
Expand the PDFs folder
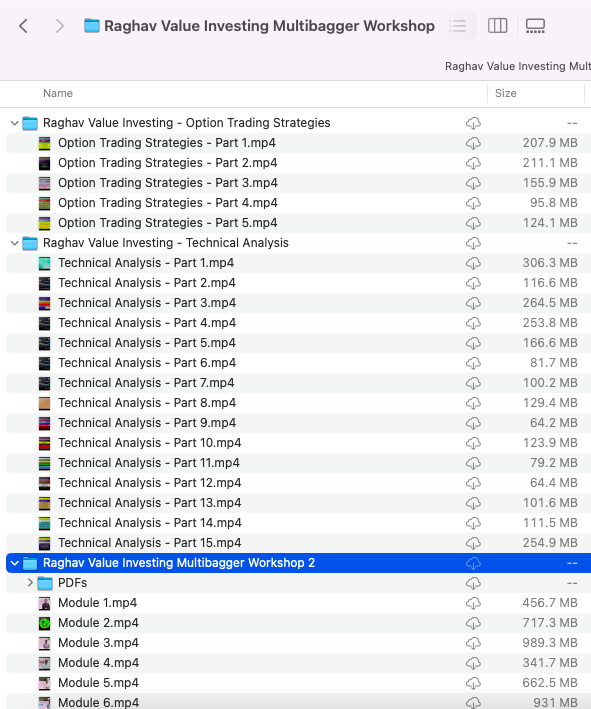(x=30, y=583)
